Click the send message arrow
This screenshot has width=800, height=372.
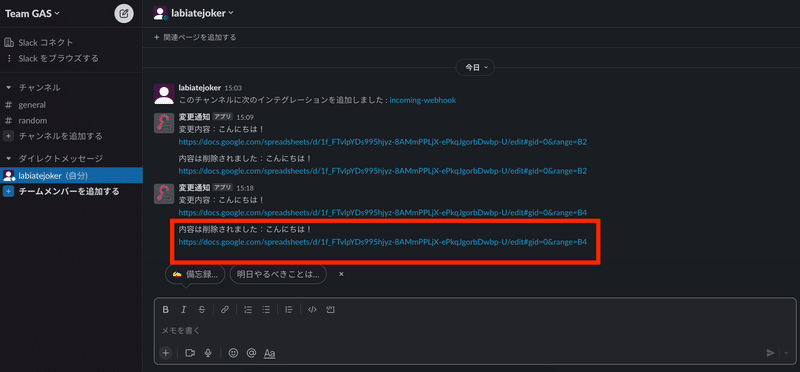pyautogui.click(x=770, y=353)
